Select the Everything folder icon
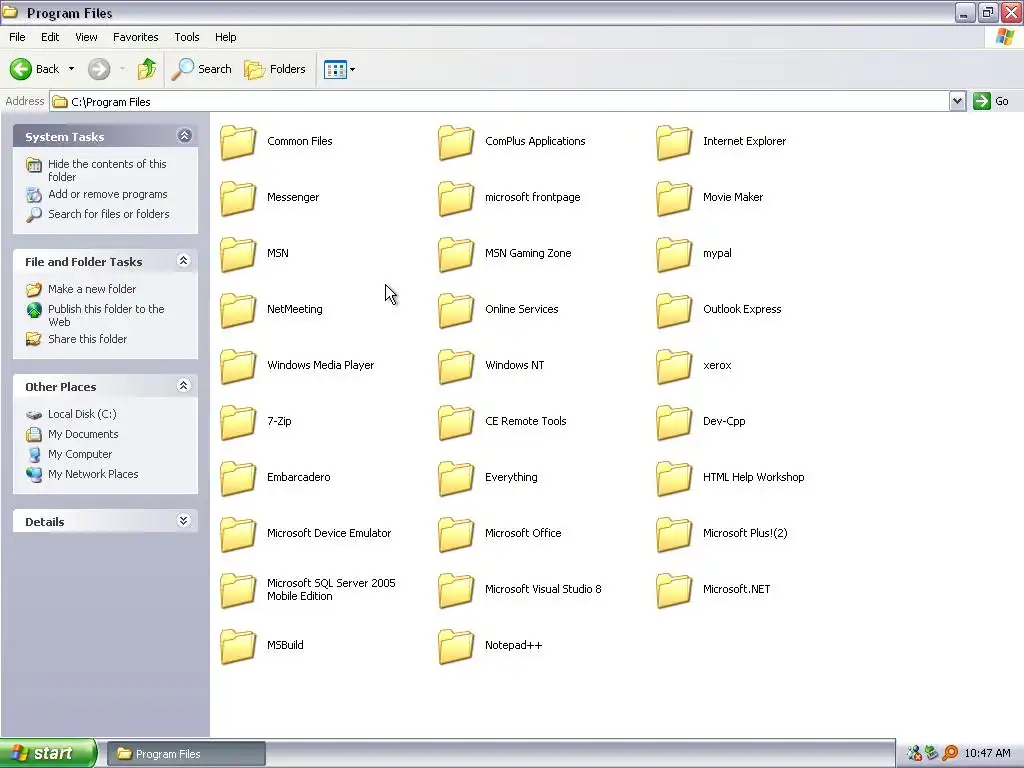Viewport: 1024px width, 768px height. coord(456,478)
